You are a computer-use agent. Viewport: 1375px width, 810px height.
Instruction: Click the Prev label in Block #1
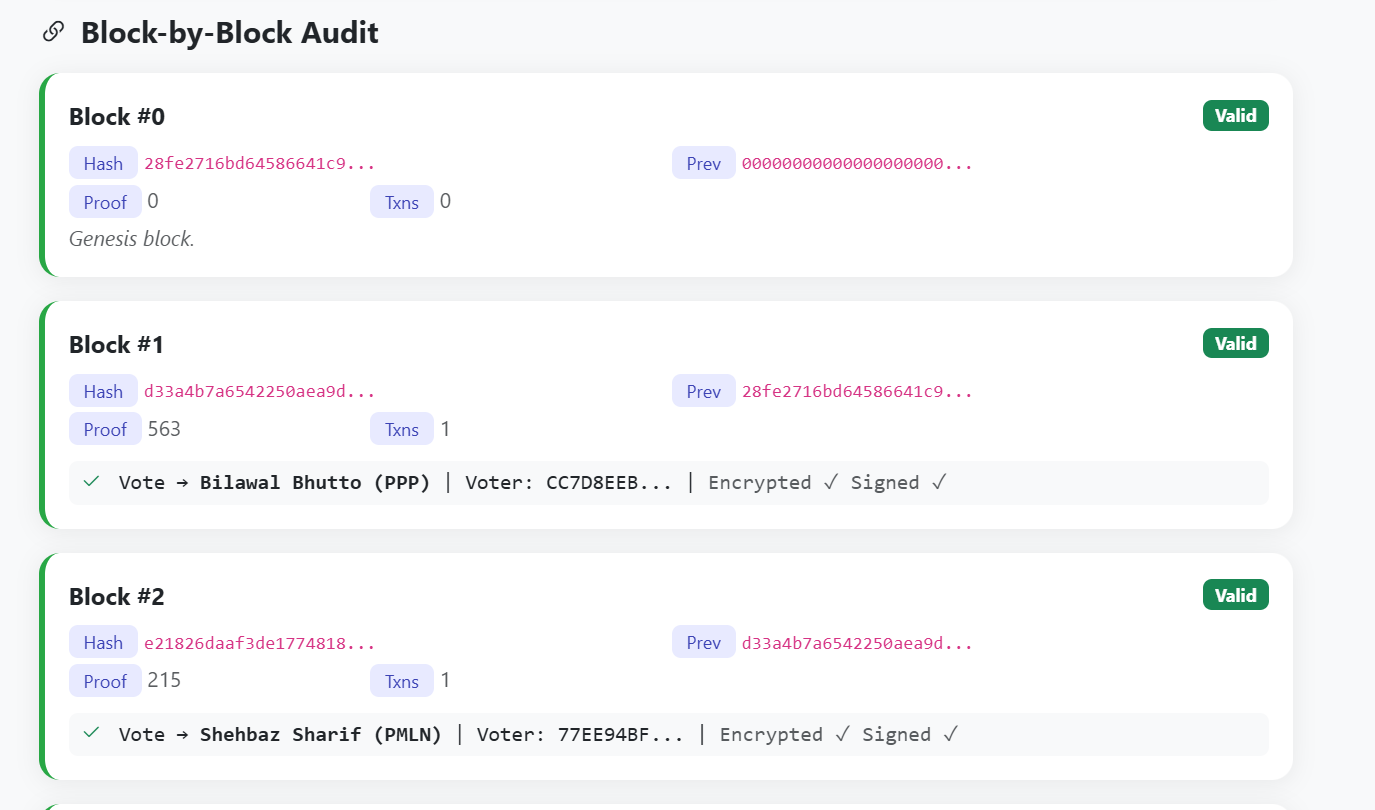(704, 392)
